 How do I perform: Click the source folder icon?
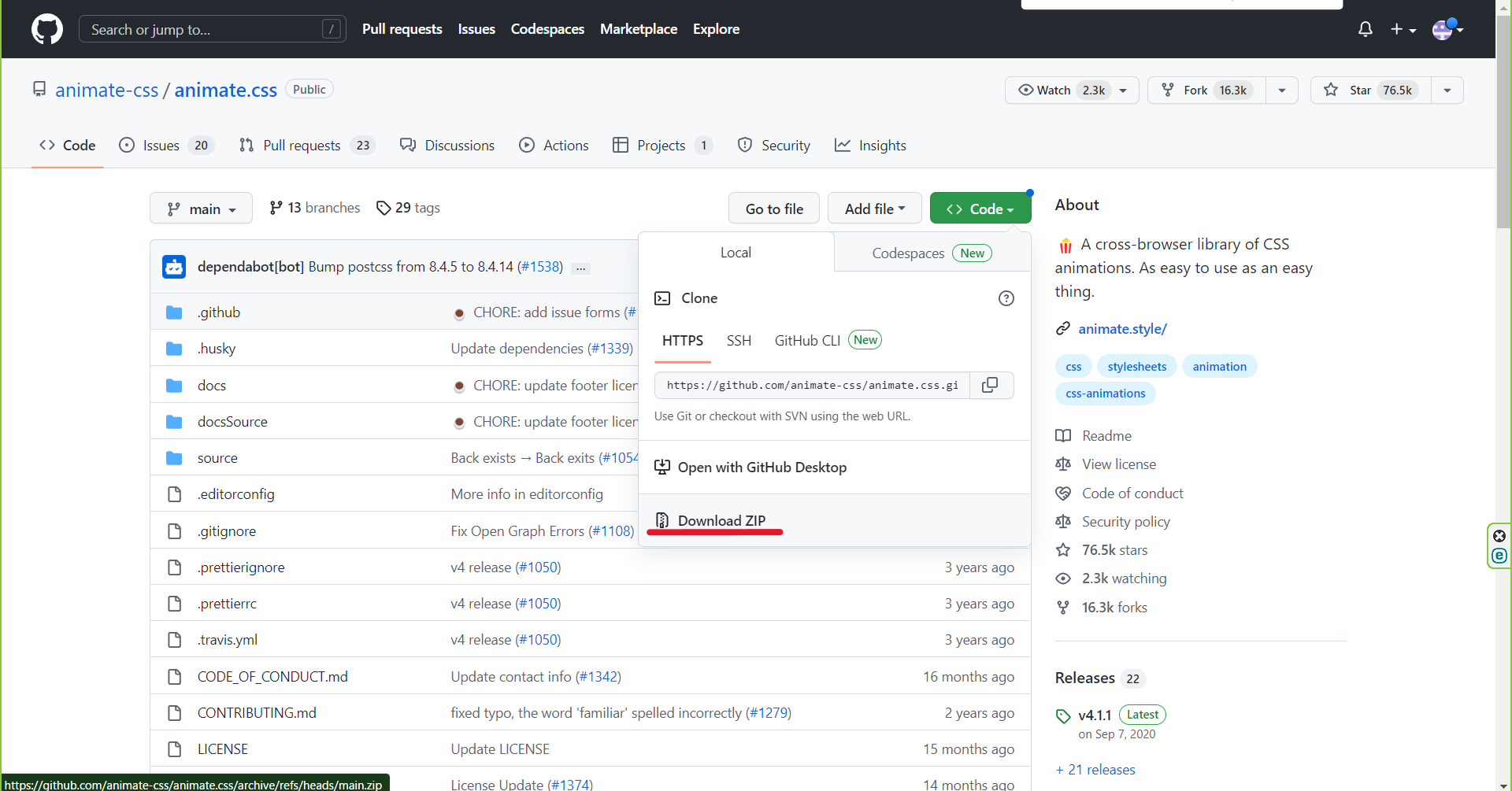tap(174, 458)
